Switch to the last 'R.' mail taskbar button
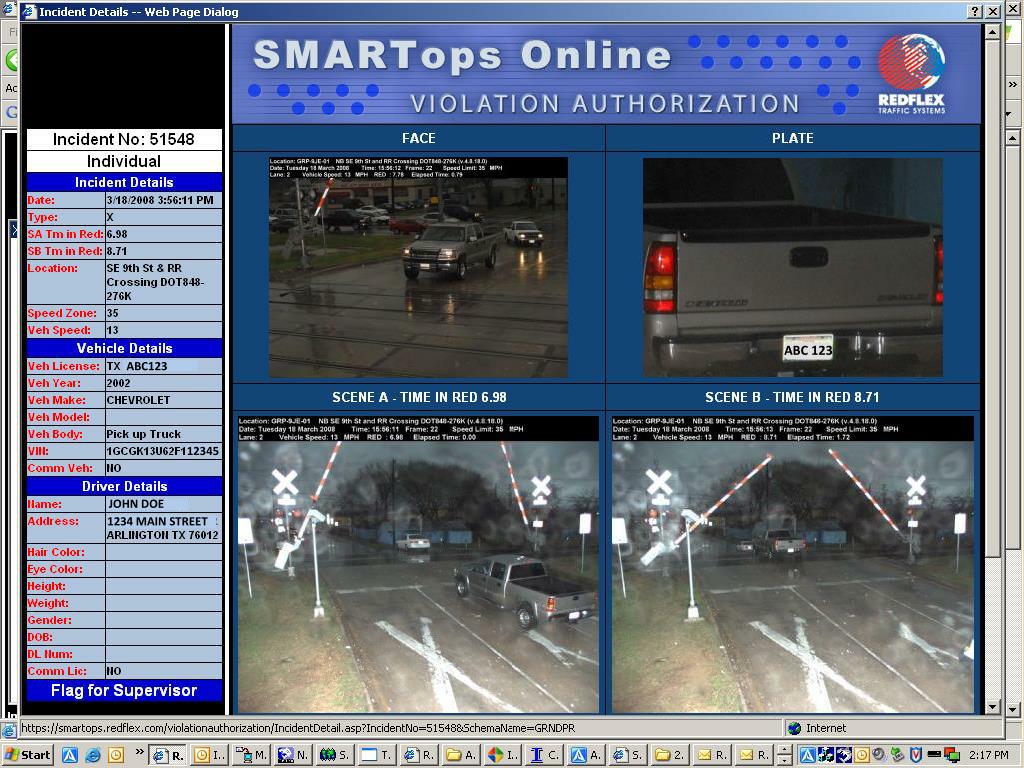 pyautogui.click(x=754, y=755)
